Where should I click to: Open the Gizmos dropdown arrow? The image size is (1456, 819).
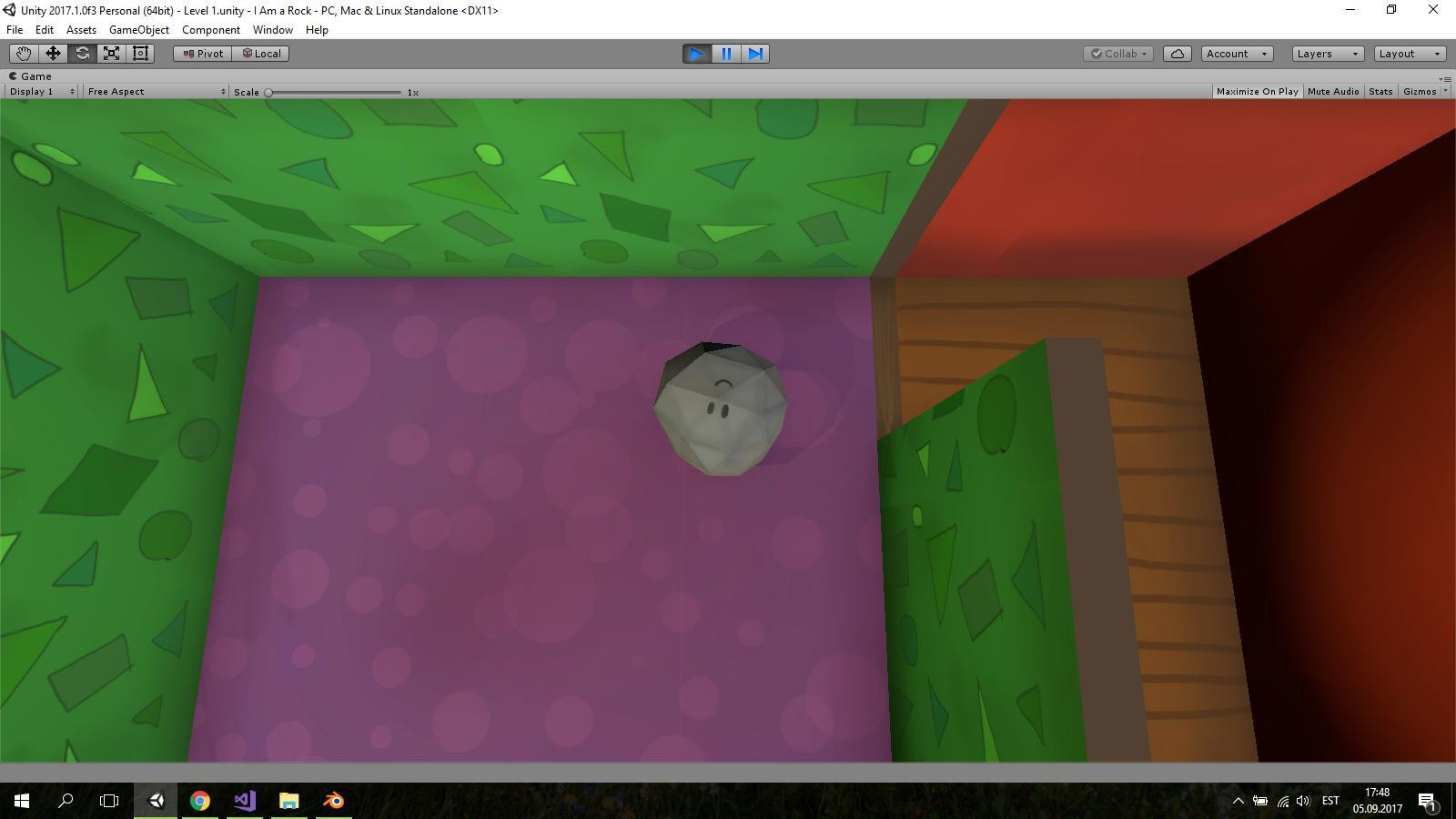click(x=1446, y=91)
